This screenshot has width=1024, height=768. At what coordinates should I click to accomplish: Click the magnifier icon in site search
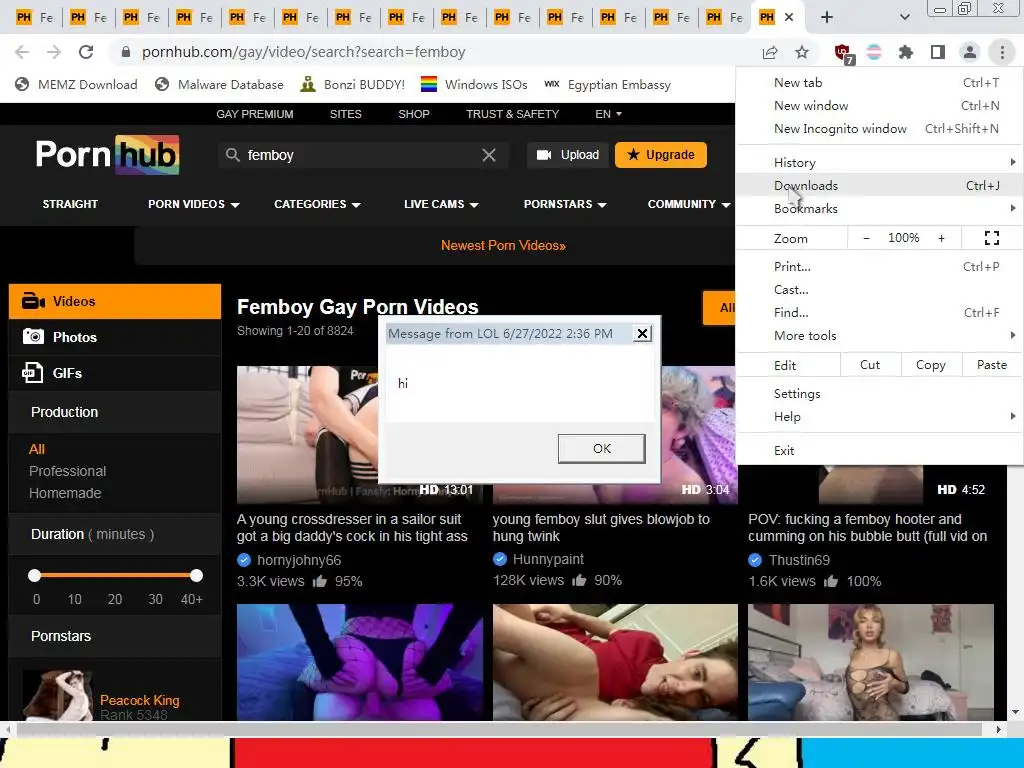[x=232, y=155]
